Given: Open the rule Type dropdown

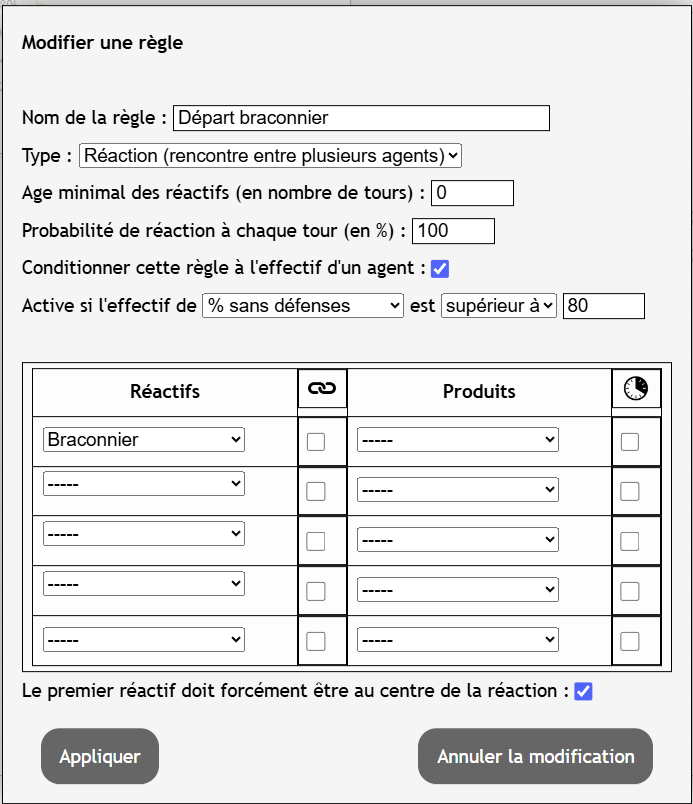Looking at the screenshot, I should tap(270, 155).
